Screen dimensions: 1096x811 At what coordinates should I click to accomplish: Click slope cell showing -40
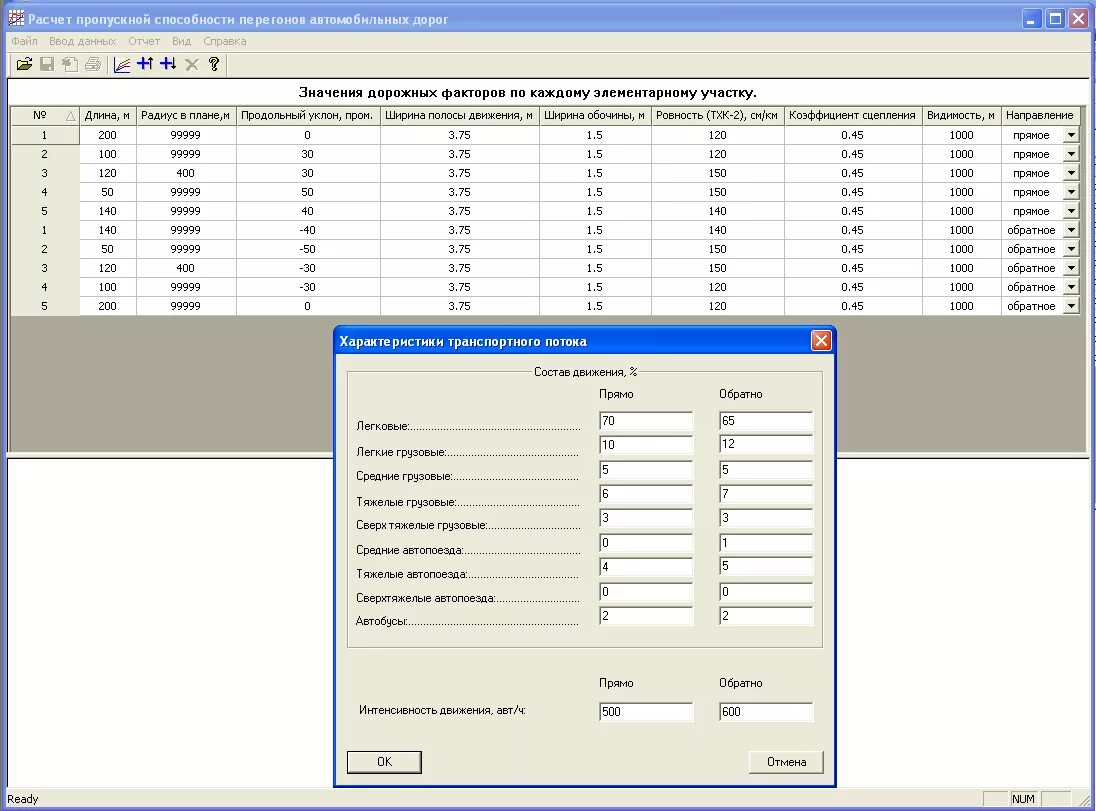coord(308,229)
